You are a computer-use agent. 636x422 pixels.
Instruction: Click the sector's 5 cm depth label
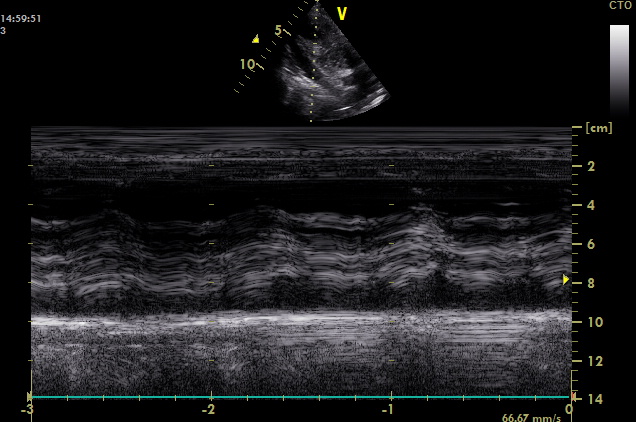(x=279, y=31)
